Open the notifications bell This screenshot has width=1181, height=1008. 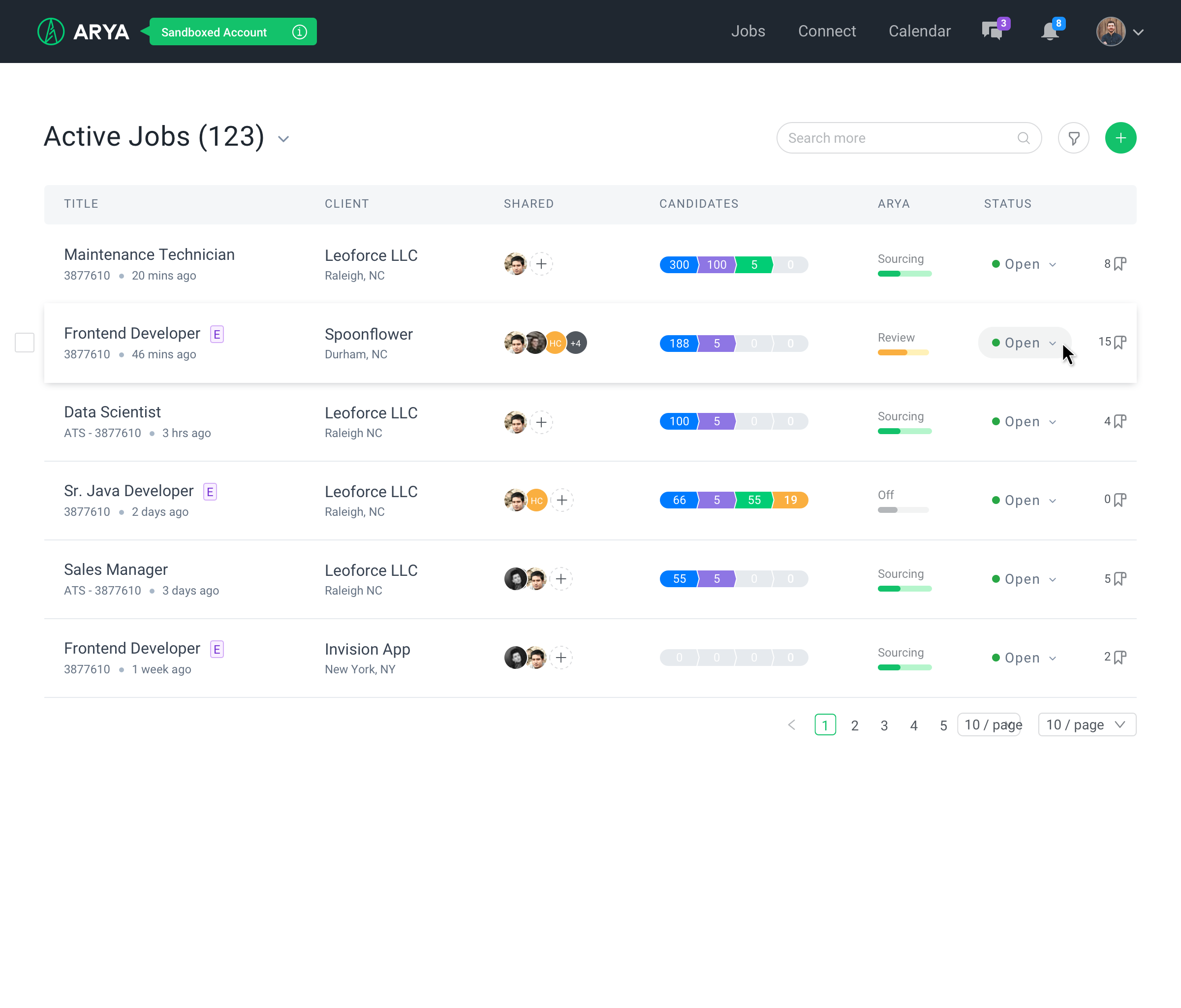pyautogui.click(x=1050, y=31)
